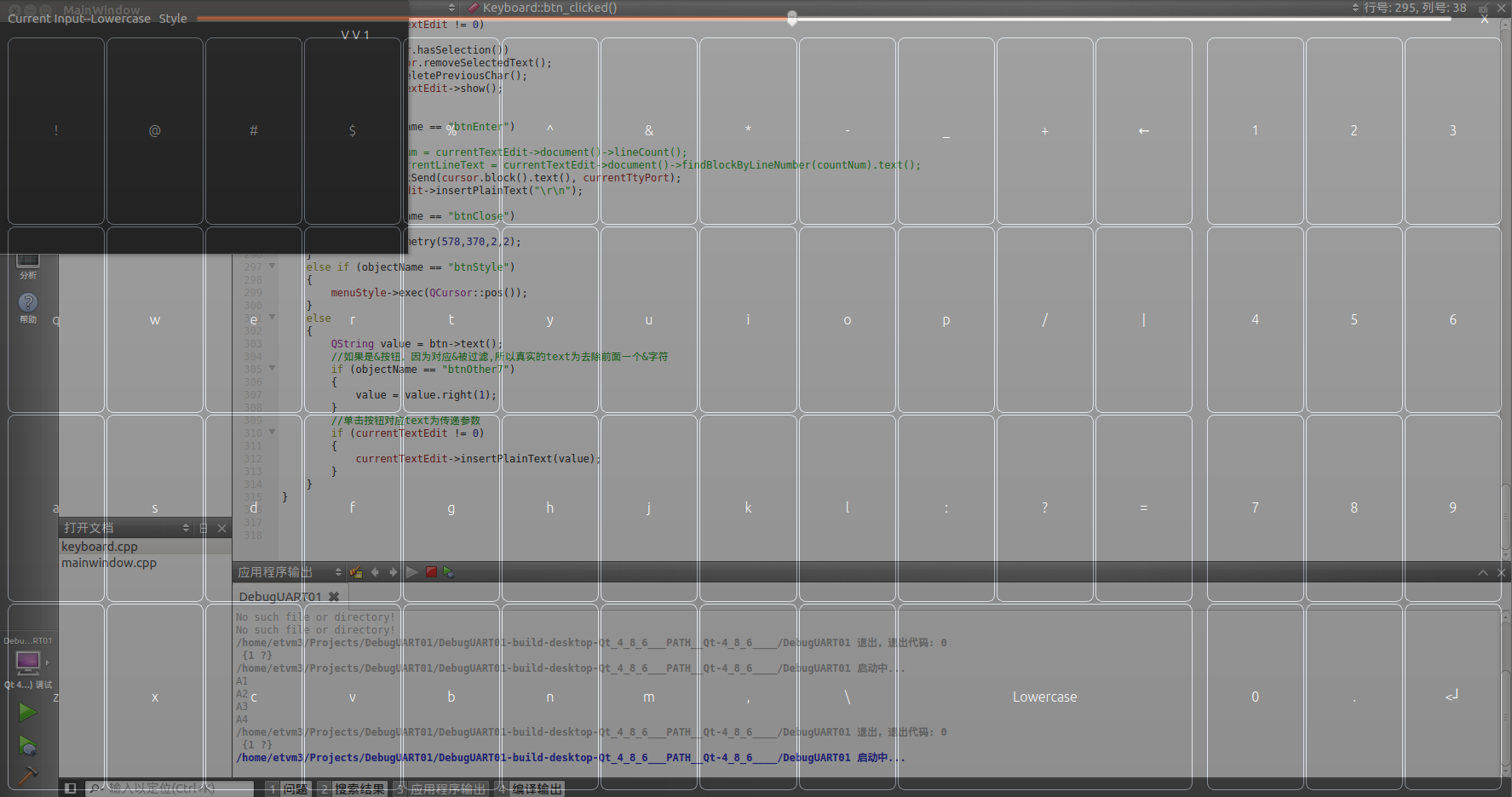Open the Help mode question mark icon
The image size is (1512, 797).
pyautogui.click(x=28, y=303)
